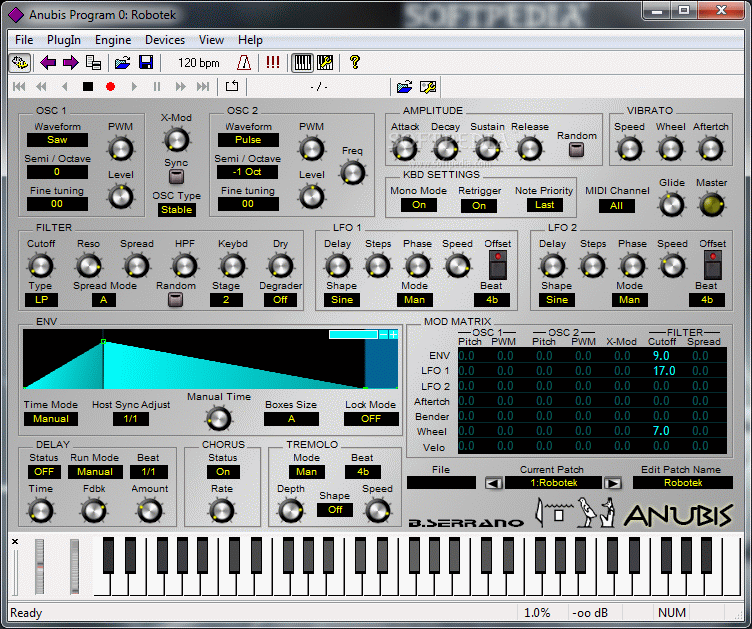Toggle the metronome icon
Viewport: 752px width, 629px height.
click(244, 63)
